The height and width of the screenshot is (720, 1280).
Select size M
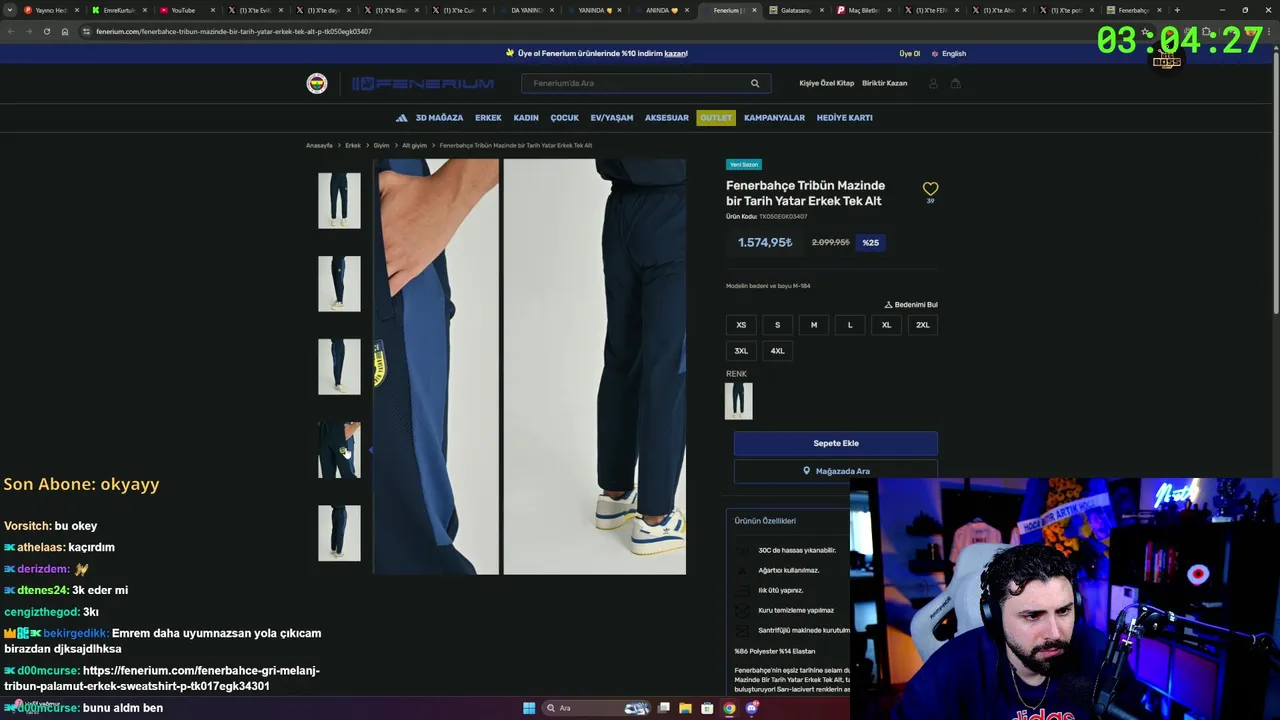[814, 325]
